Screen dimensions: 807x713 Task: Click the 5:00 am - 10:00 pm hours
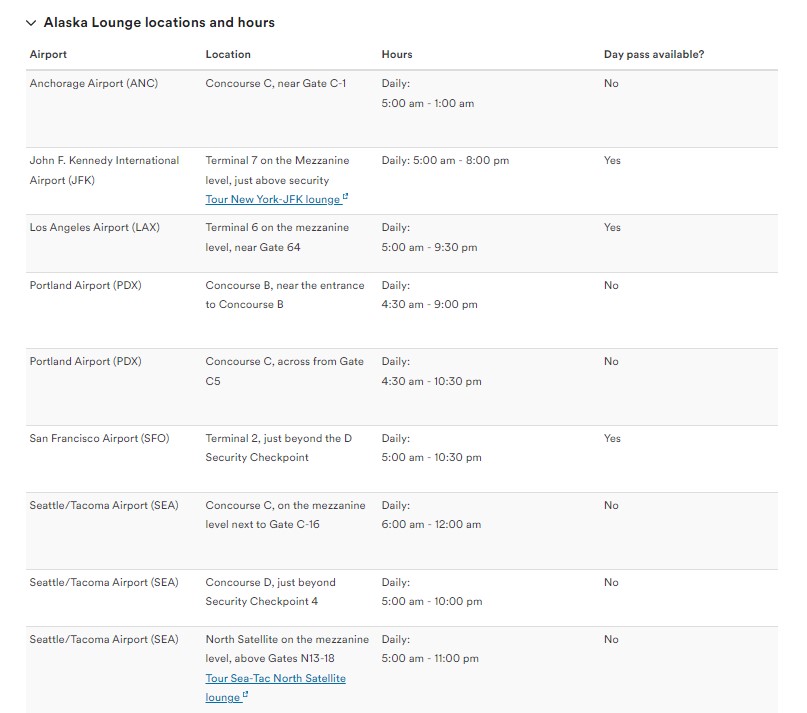pyautogui.click(x=432, y=602)
